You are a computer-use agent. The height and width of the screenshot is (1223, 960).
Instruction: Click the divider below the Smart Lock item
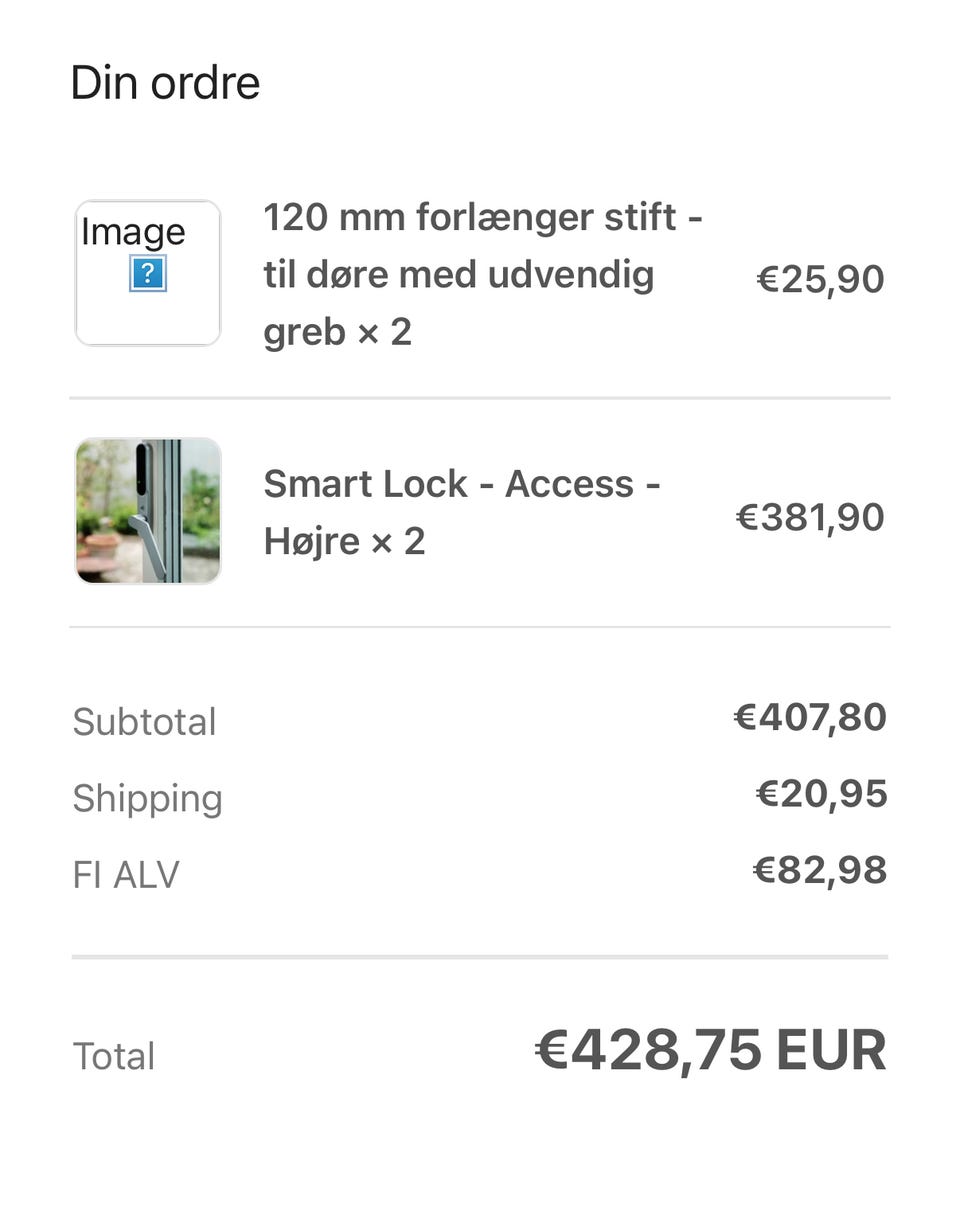(x=480, y=627)
